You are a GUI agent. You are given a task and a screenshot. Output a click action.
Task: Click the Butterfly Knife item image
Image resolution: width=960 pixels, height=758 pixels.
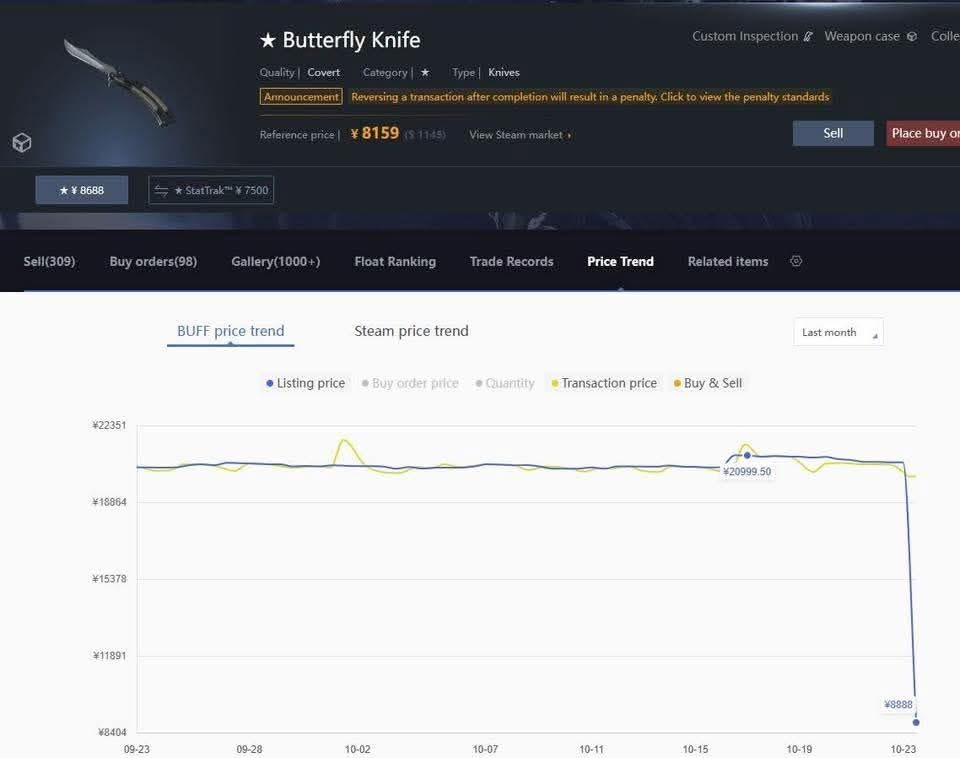[119, 83]
